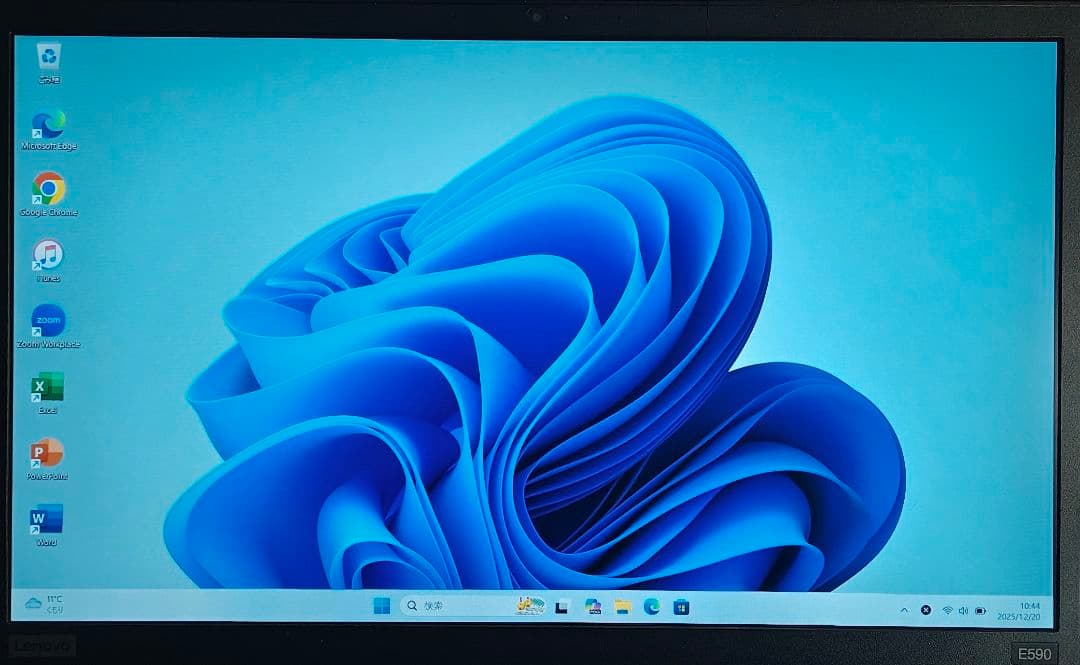Open the weather widget showing 11°C
The width and height of the screenshot is (1080, 665).
[45, 603]
